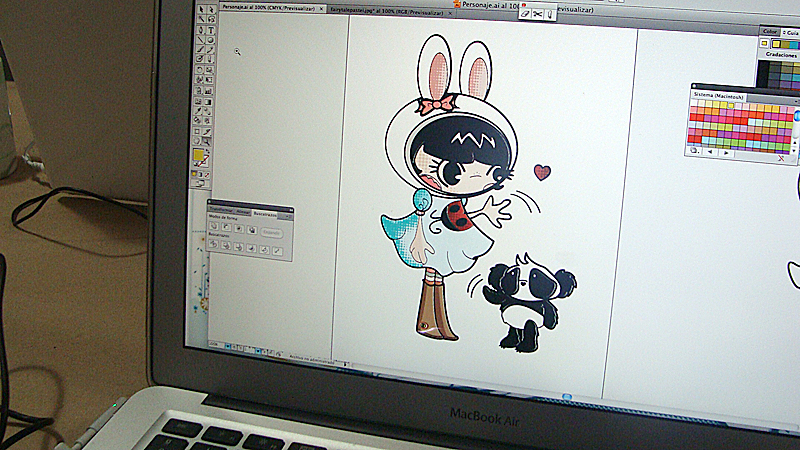The height and width of the screenshot is (450, 800).
Task: Load the next swatch library with the right arrow
Action: 727,153
